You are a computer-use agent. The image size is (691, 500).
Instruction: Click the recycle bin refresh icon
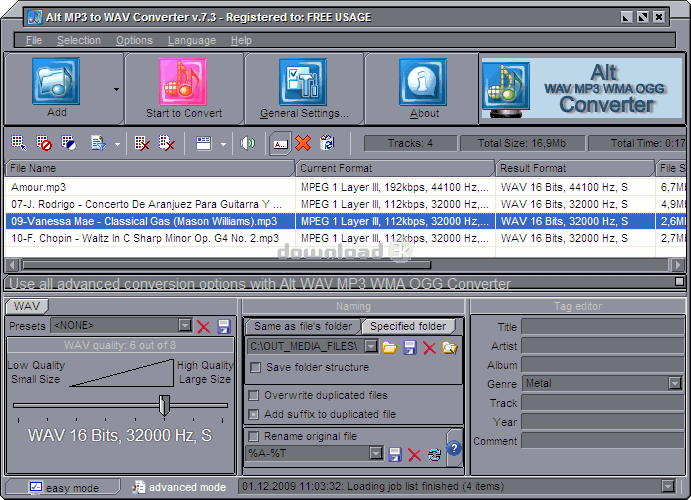327,143
